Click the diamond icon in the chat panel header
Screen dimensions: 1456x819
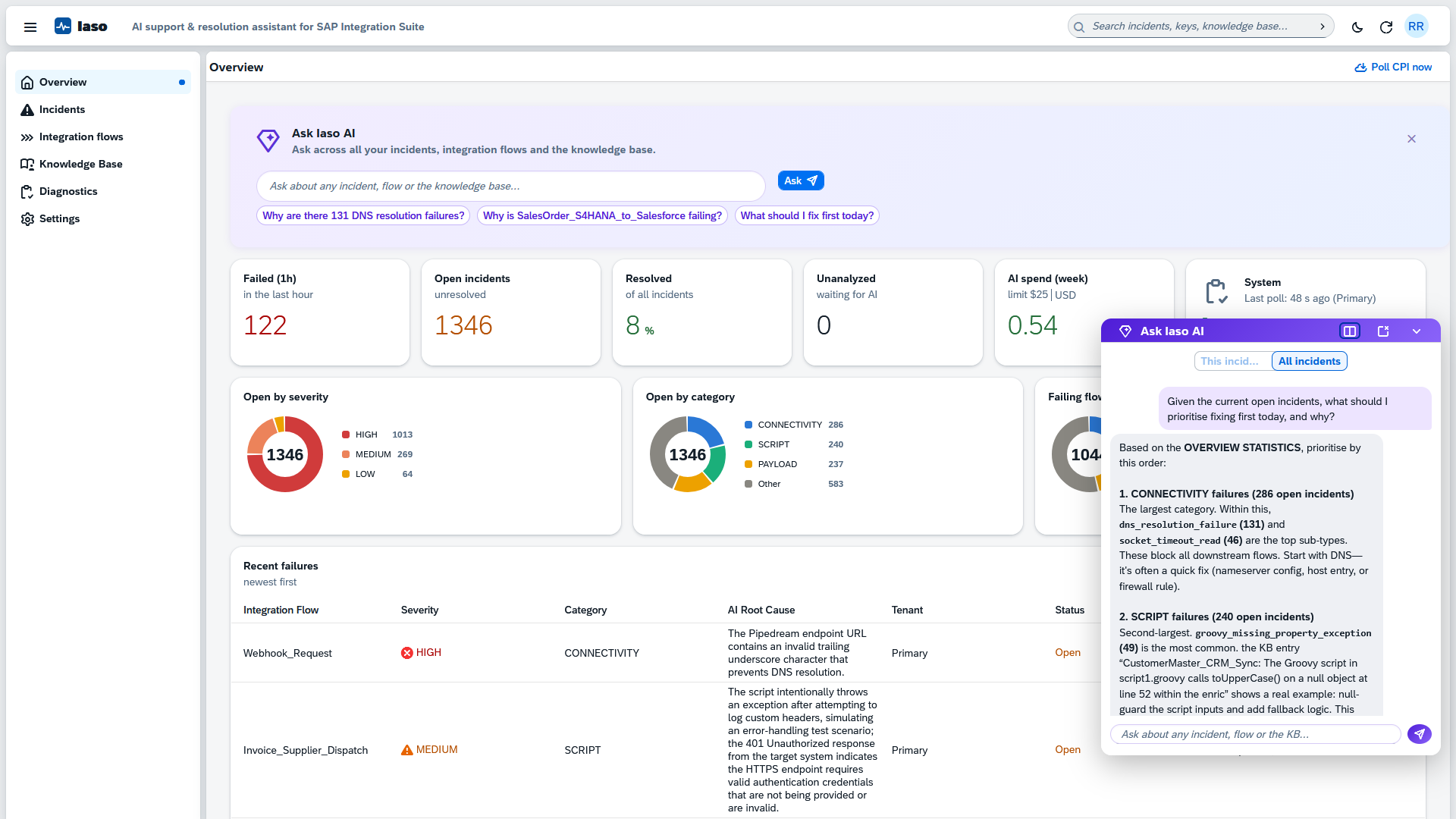pyautogui.click(x=1125, y=331)
